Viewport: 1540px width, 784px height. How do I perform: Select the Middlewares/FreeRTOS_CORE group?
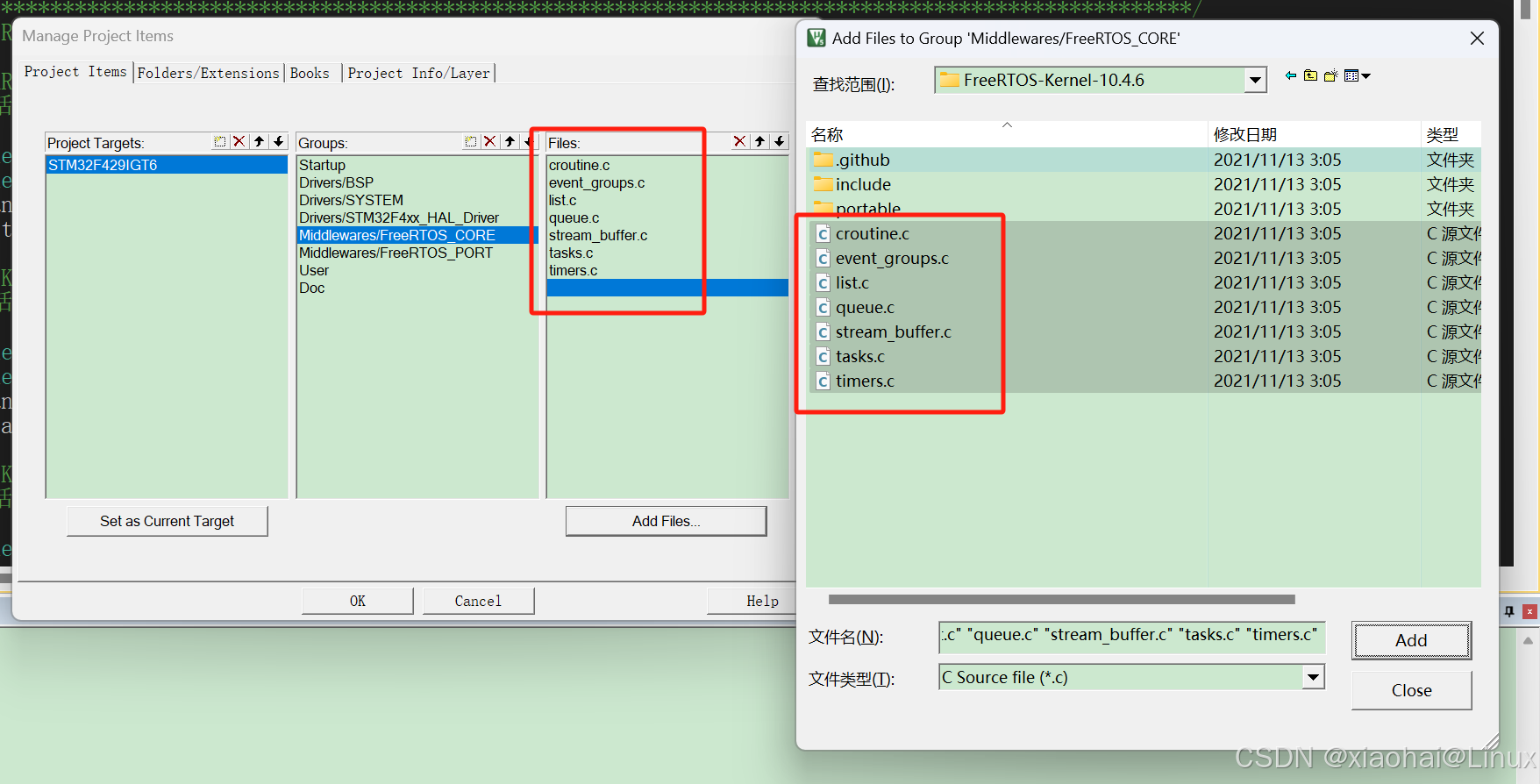(417, 235)
